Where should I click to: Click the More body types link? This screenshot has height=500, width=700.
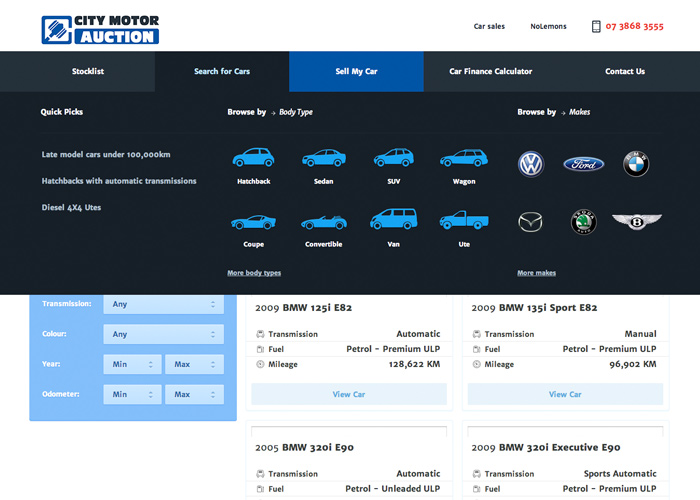click(254, 273)
